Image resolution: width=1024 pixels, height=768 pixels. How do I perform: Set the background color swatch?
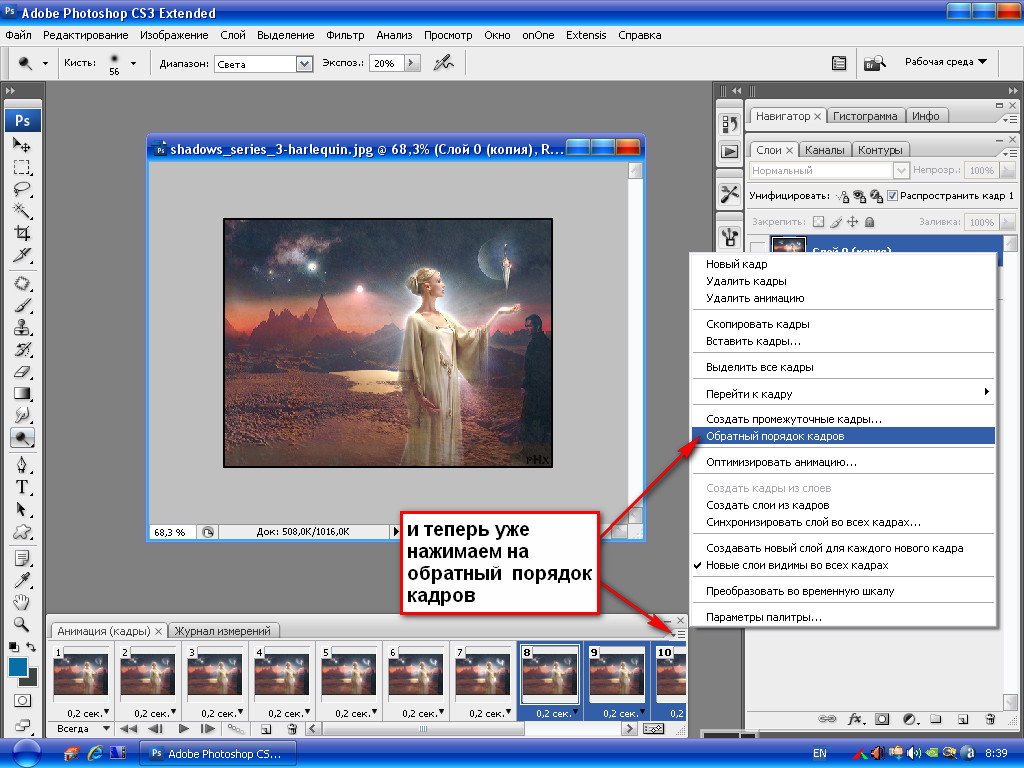coord(31,679)
